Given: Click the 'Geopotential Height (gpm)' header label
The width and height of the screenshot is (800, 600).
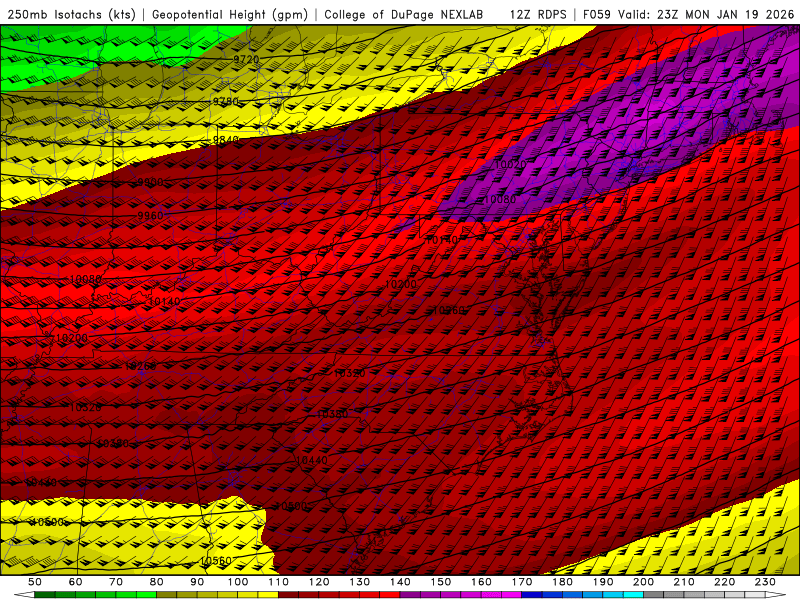Looking at the screenshot, I should [x=230, y=15].
